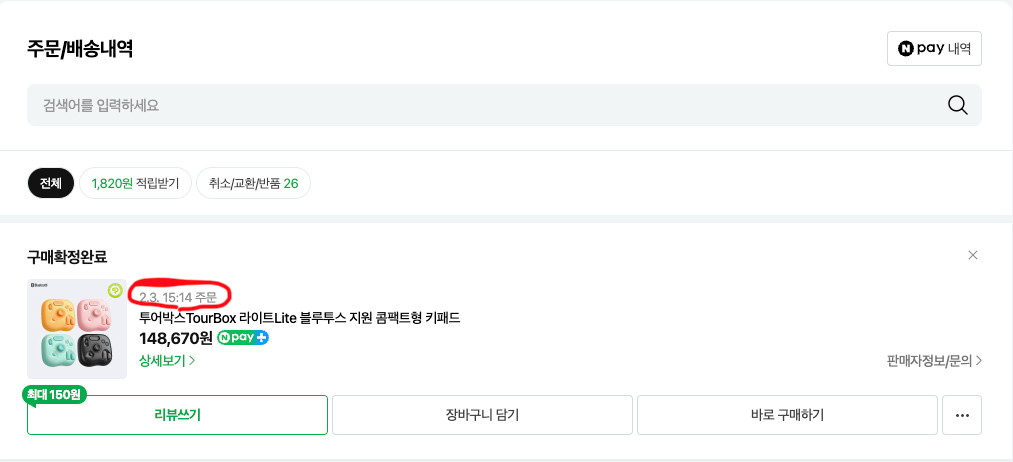
Task: Click the 바로 구매하기 button
Action: click(787, 415)
